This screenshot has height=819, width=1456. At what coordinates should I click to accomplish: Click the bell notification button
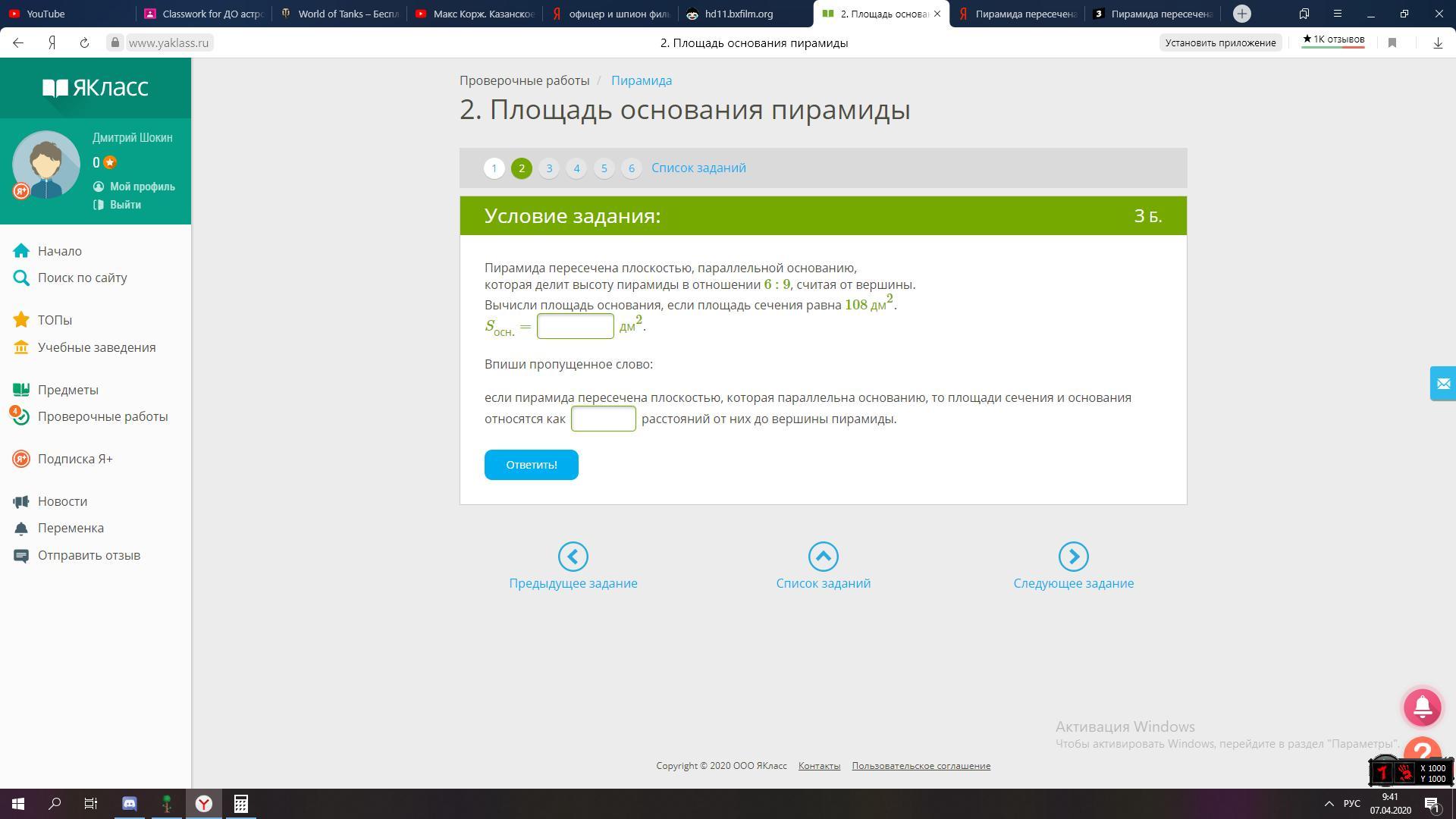1422,707
